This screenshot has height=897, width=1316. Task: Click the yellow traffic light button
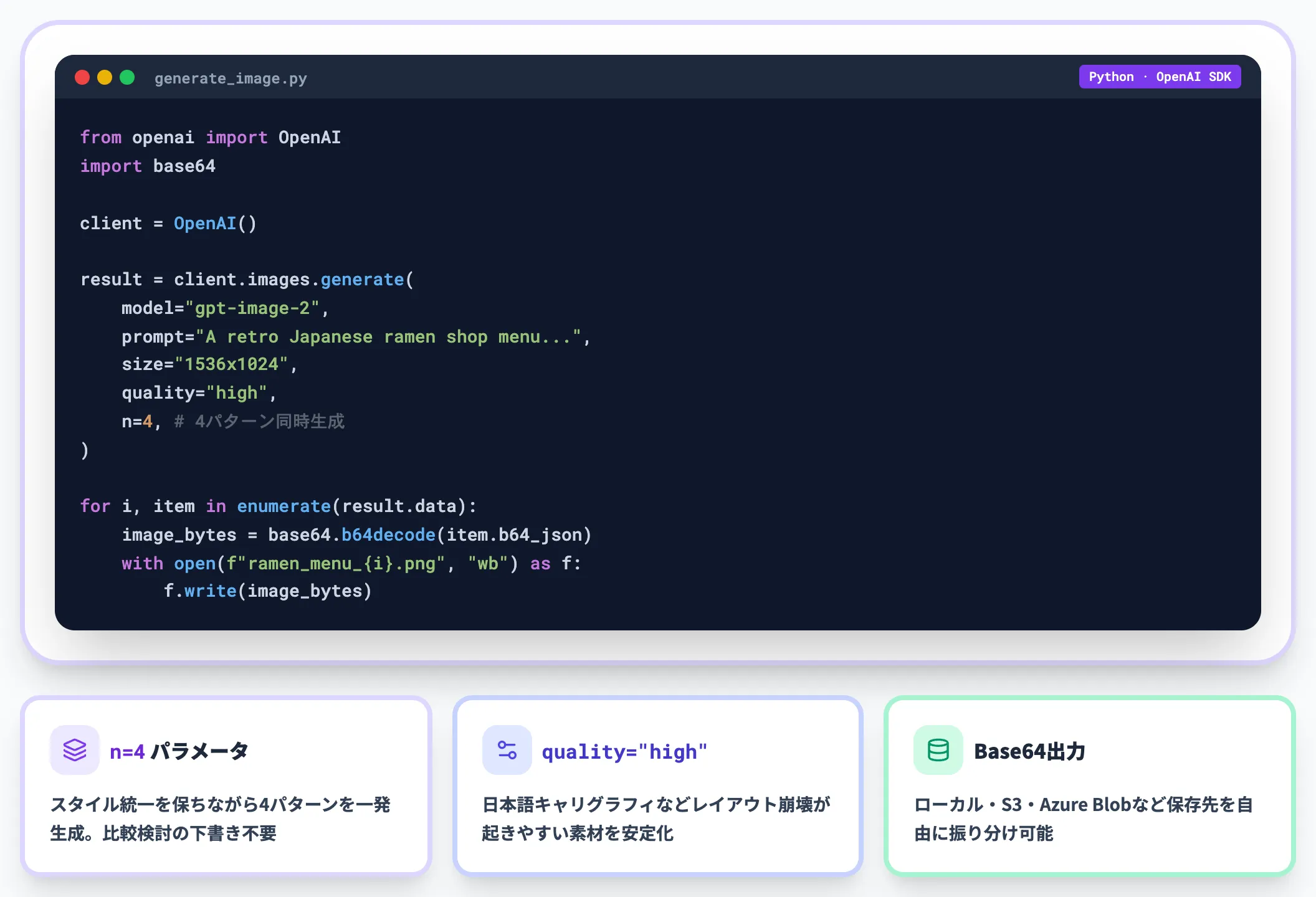105,77
